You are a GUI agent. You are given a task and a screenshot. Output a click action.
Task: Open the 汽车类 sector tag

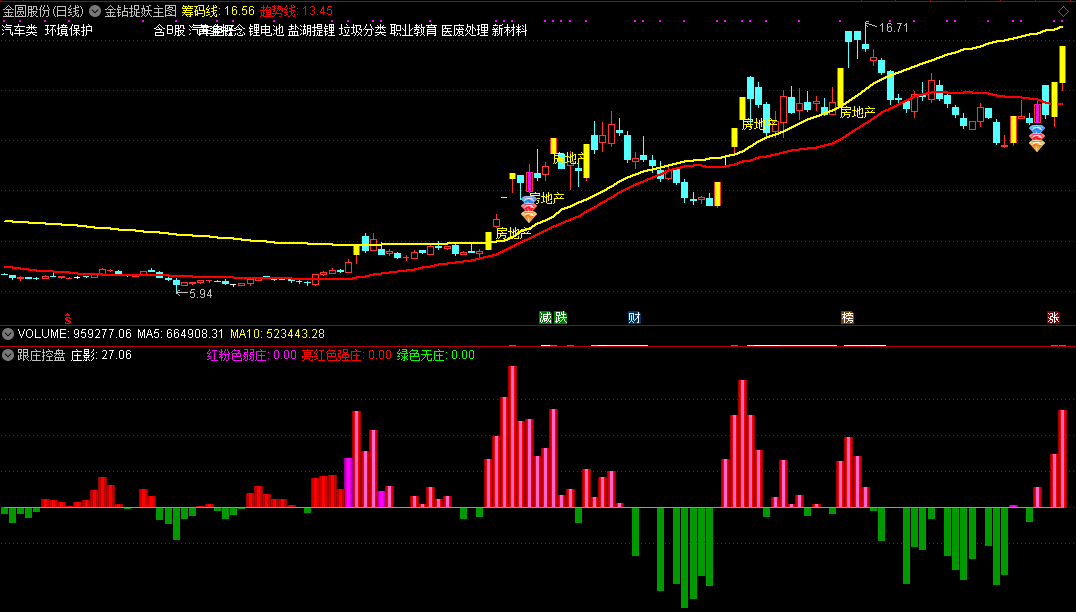(x=19, y=30)
